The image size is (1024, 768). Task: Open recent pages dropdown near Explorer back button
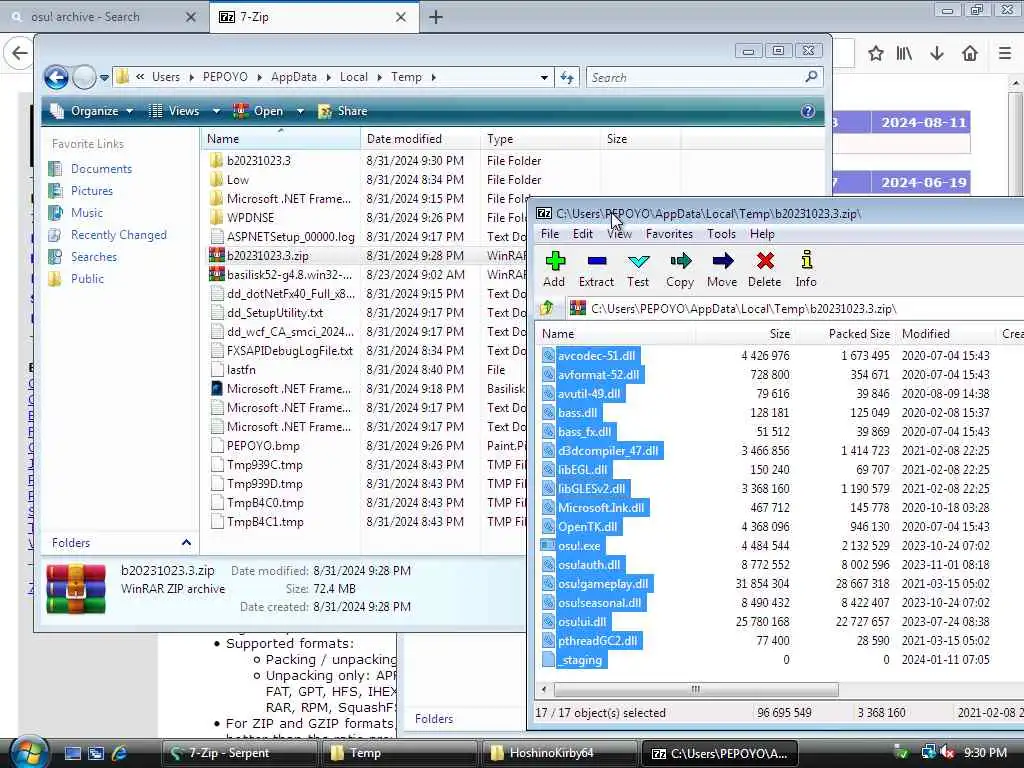(104, 78)
